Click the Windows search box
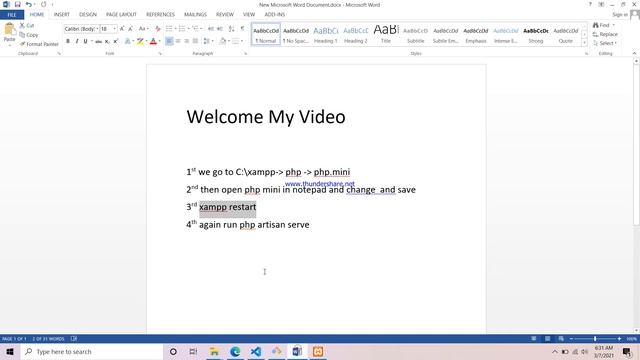The image size is (640, 360). coord(92,351)
